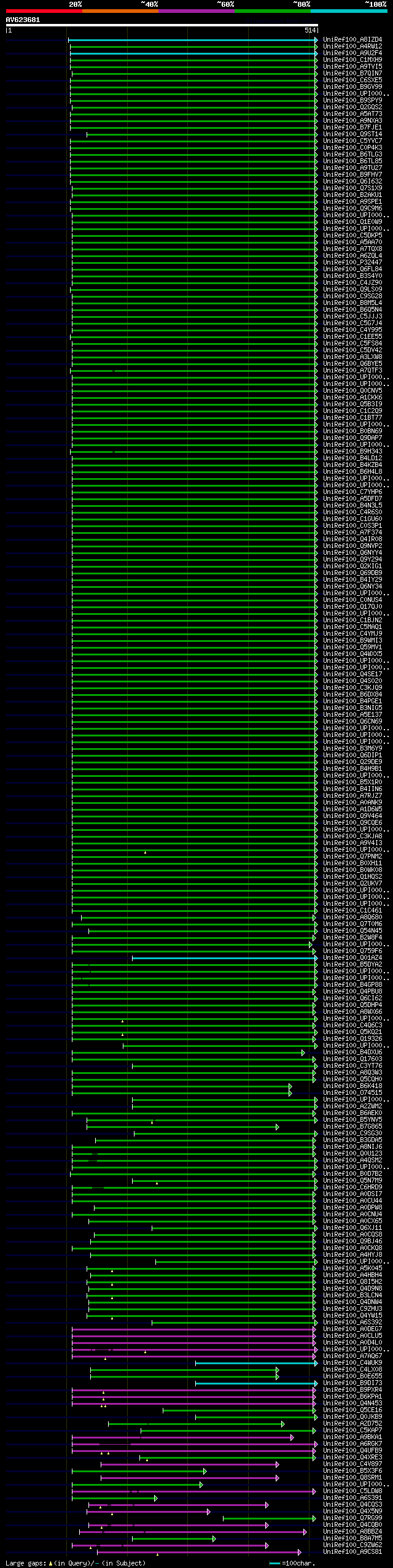Click the UniRef100_A8Q680 label
This screenshot has width=393, height=1568.
point(352,917)
